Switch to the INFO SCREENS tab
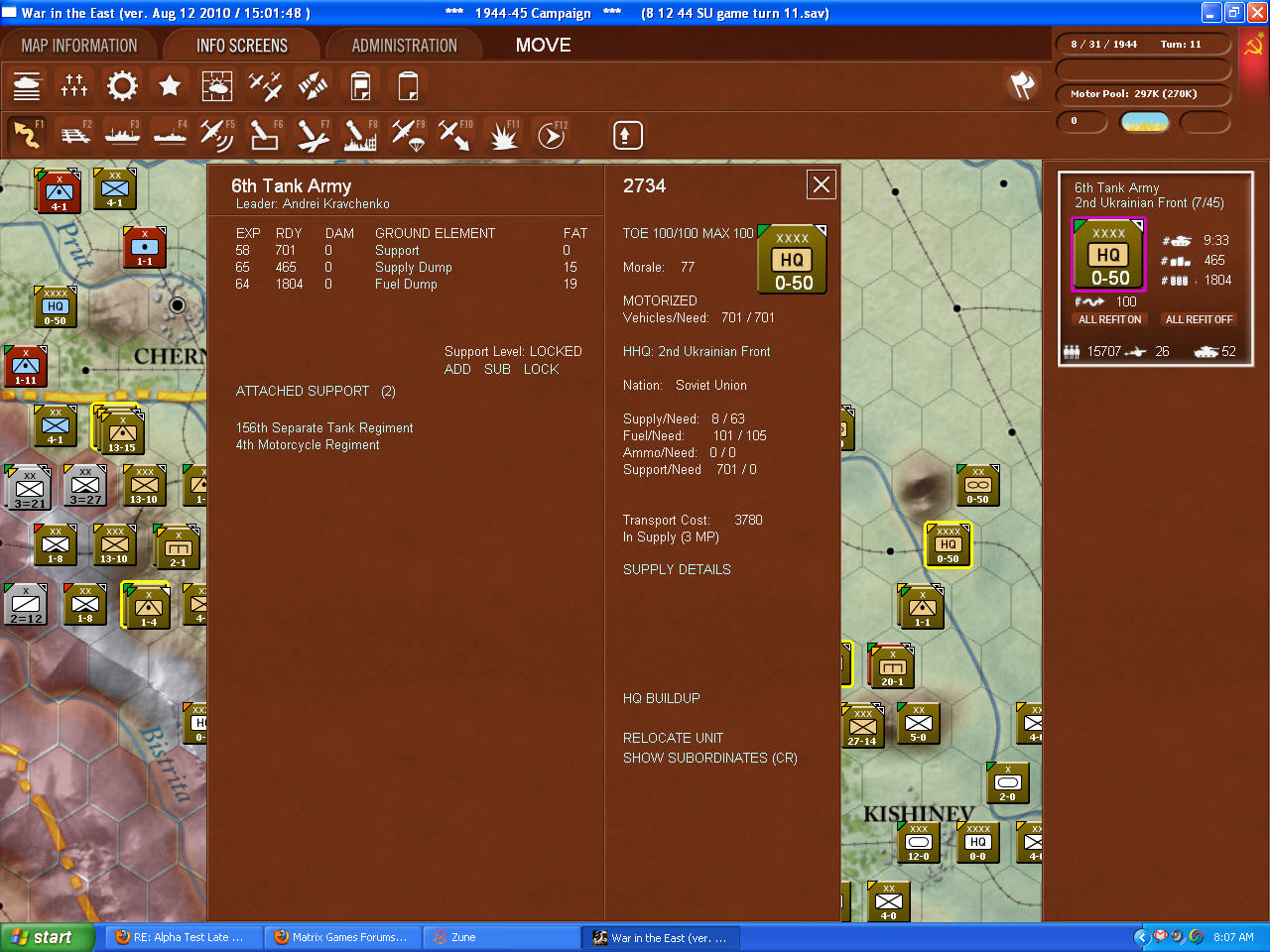This screenshot has width=1270, height=952. (242, 46)
